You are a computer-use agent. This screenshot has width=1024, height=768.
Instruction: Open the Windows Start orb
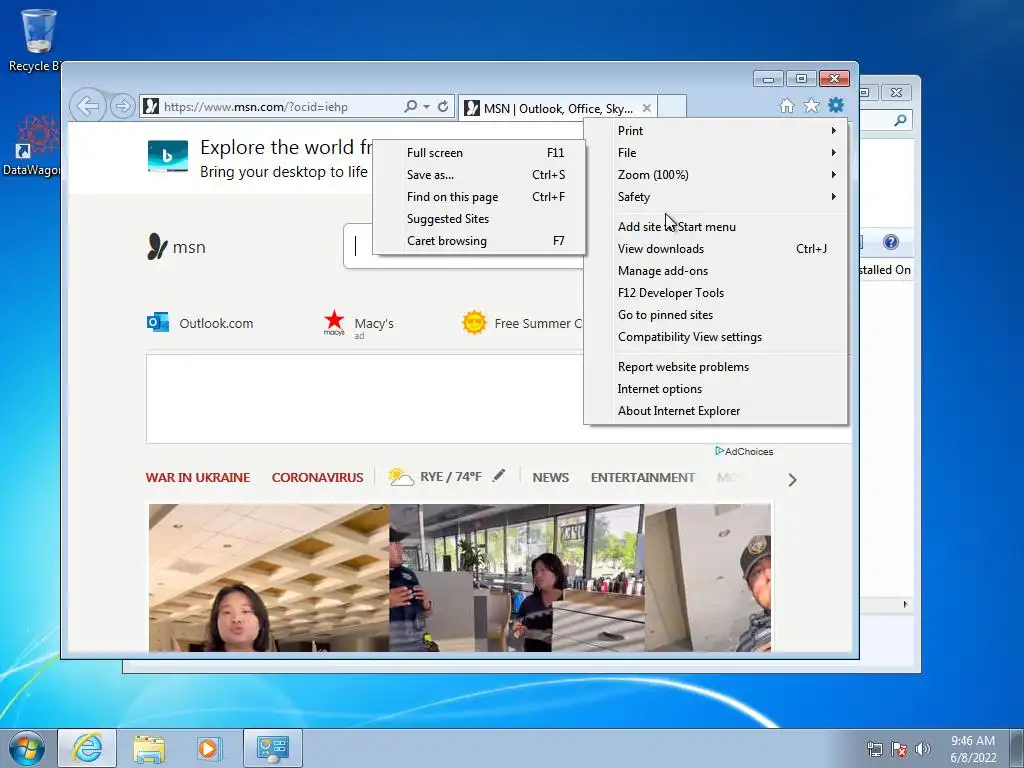click(x=27, y=748)
